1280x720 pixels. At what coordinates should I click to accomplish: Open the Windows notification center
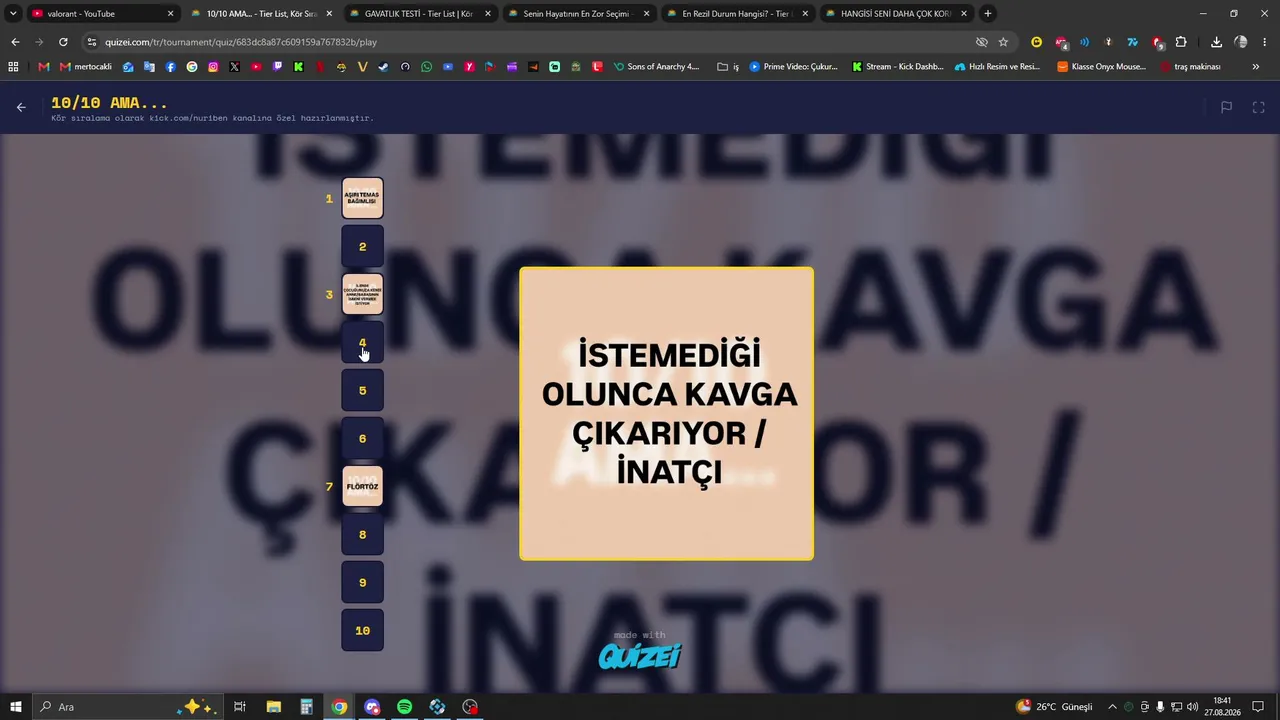[x=1259, y=707]
